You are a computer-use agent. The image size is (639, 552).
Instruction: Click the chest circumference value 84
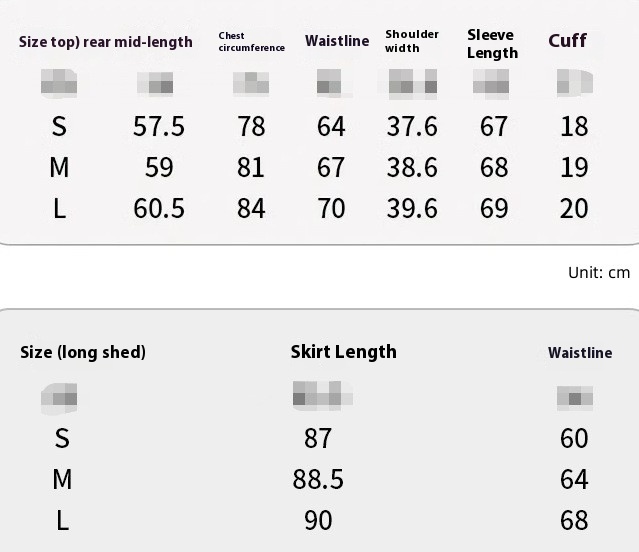pyautogui.click(x=251, y=208)
